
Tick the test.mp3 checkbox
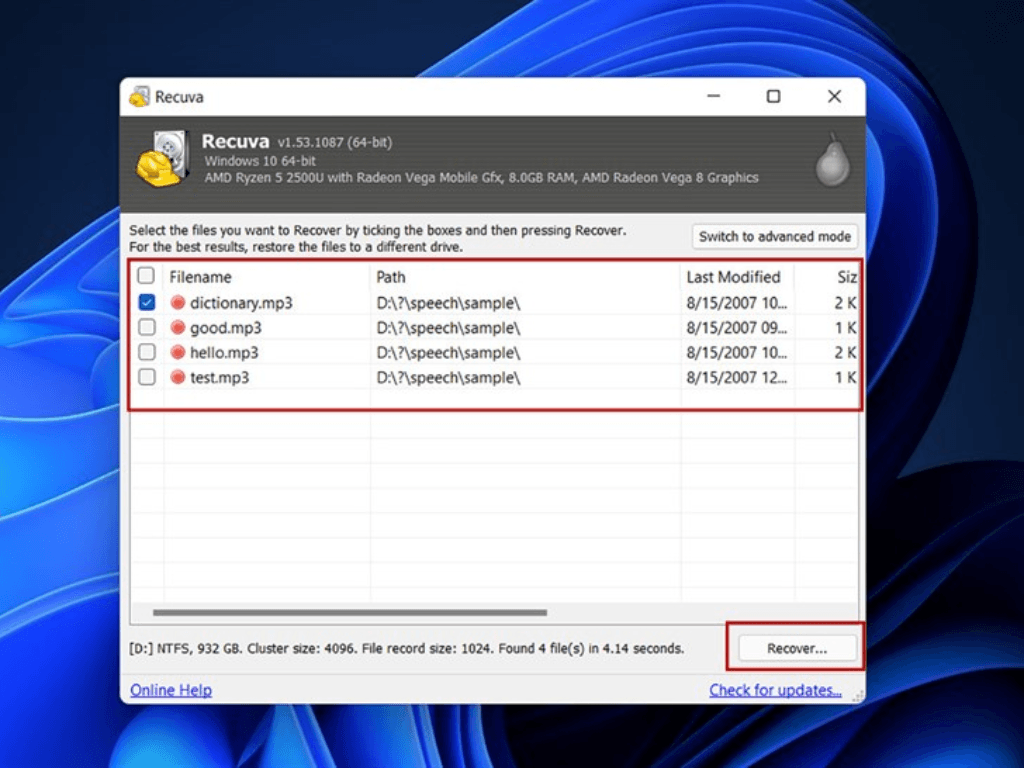[x=147, y=378]
